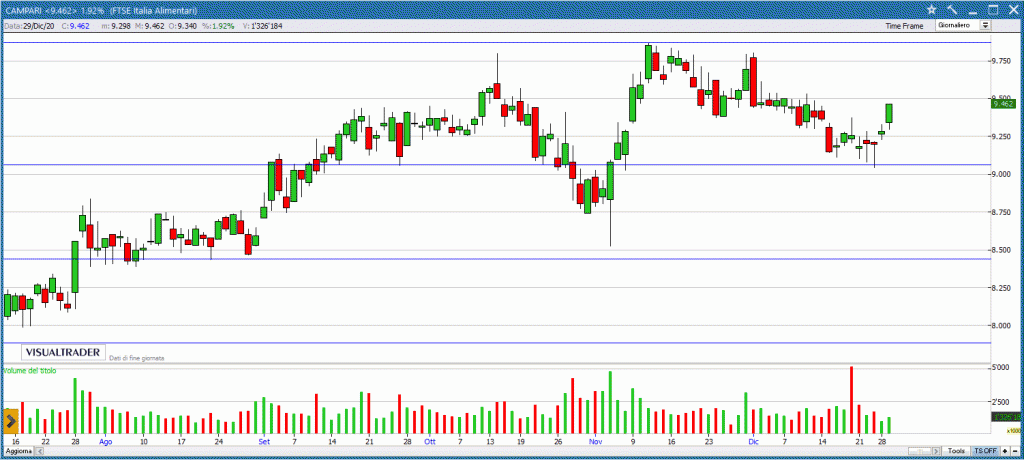Click the horizontal scrollbar thumb
Viewport: 1024px width, 460px height.
click(x=920, y=452)
